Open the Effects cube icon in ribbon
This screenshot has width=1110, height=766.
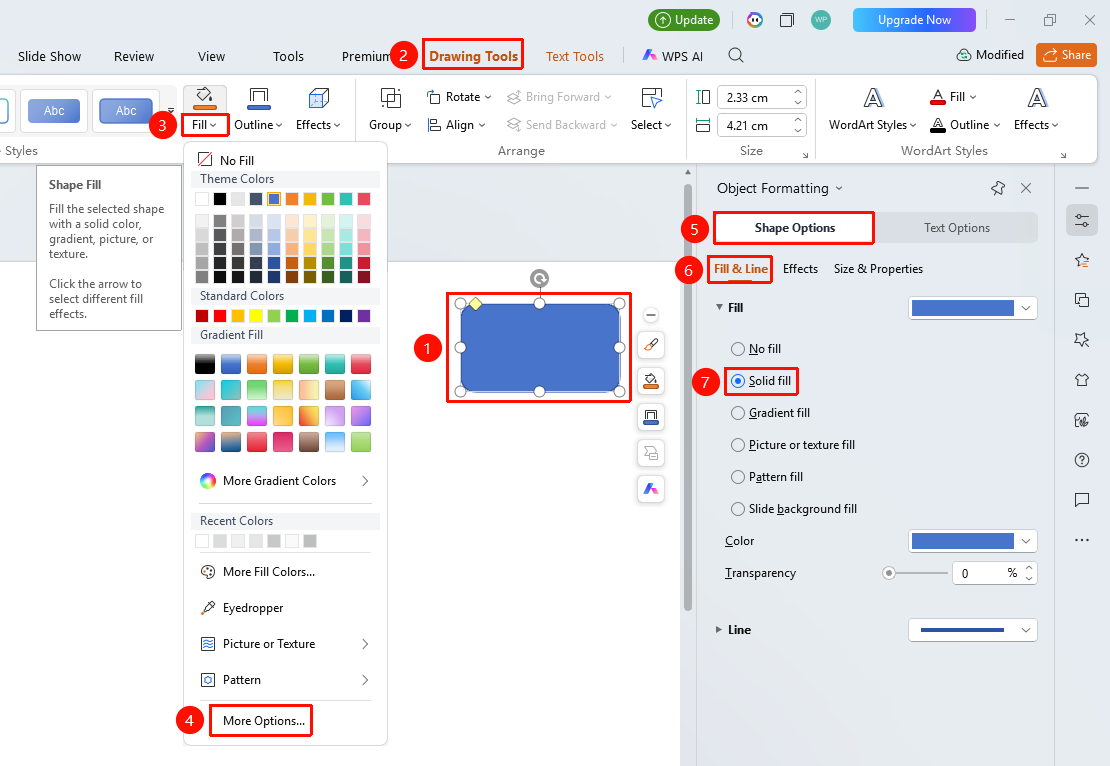319,98
